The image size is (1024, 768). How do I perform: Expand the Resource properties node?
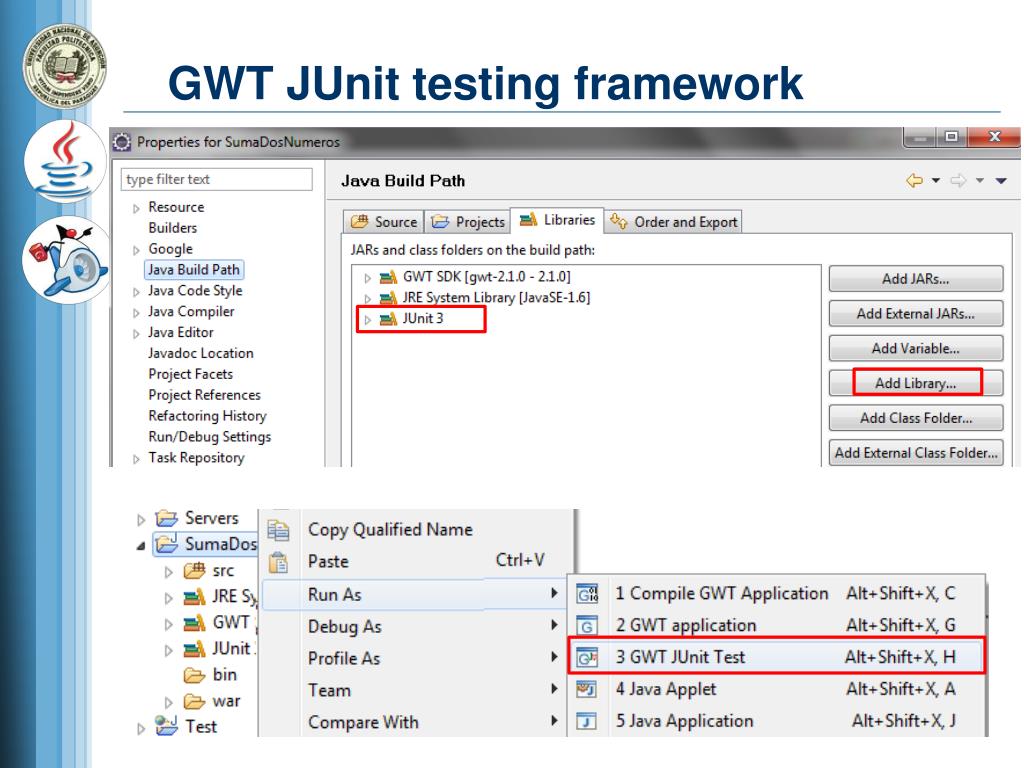(x=136, y=208)
